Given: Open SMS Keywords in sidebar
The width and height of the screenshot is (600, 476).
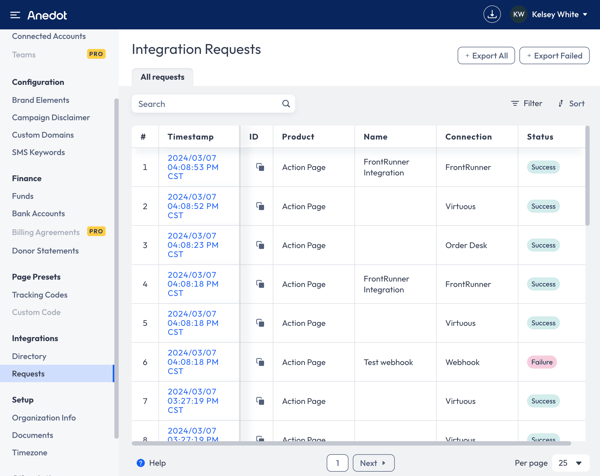Looking at the screenshot, I should tap(38, 152).
